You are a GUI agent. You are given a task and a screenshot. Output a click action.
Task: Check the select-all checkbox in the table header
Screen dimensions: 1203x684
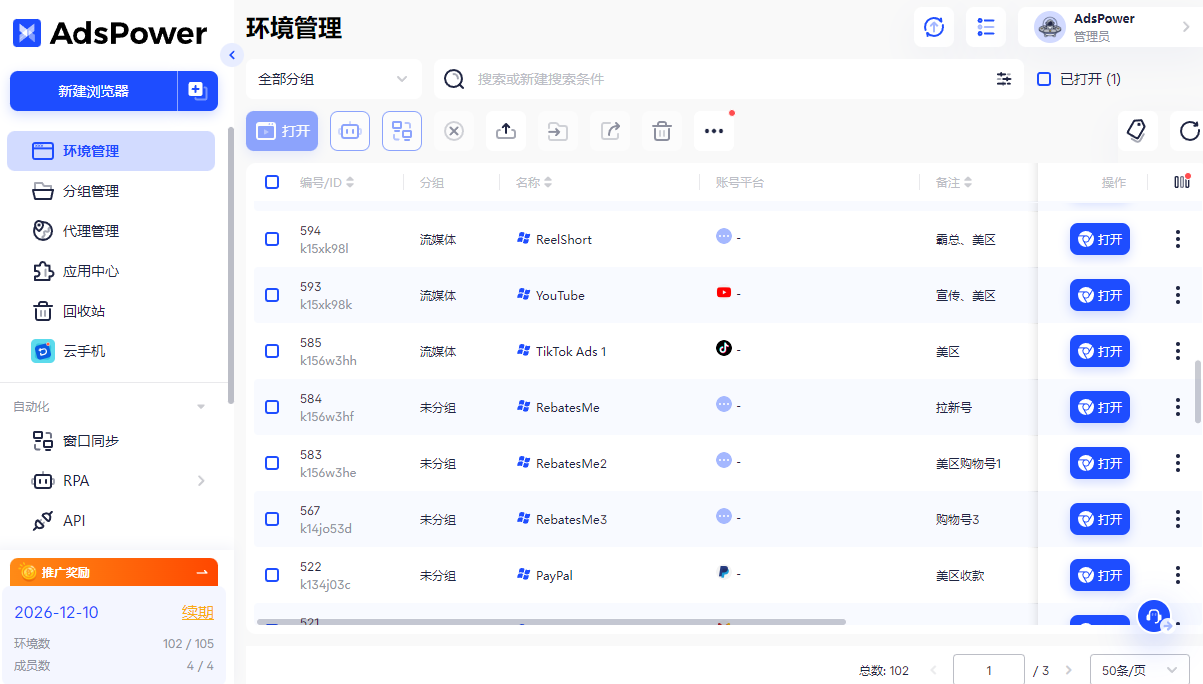click(272, 182)
